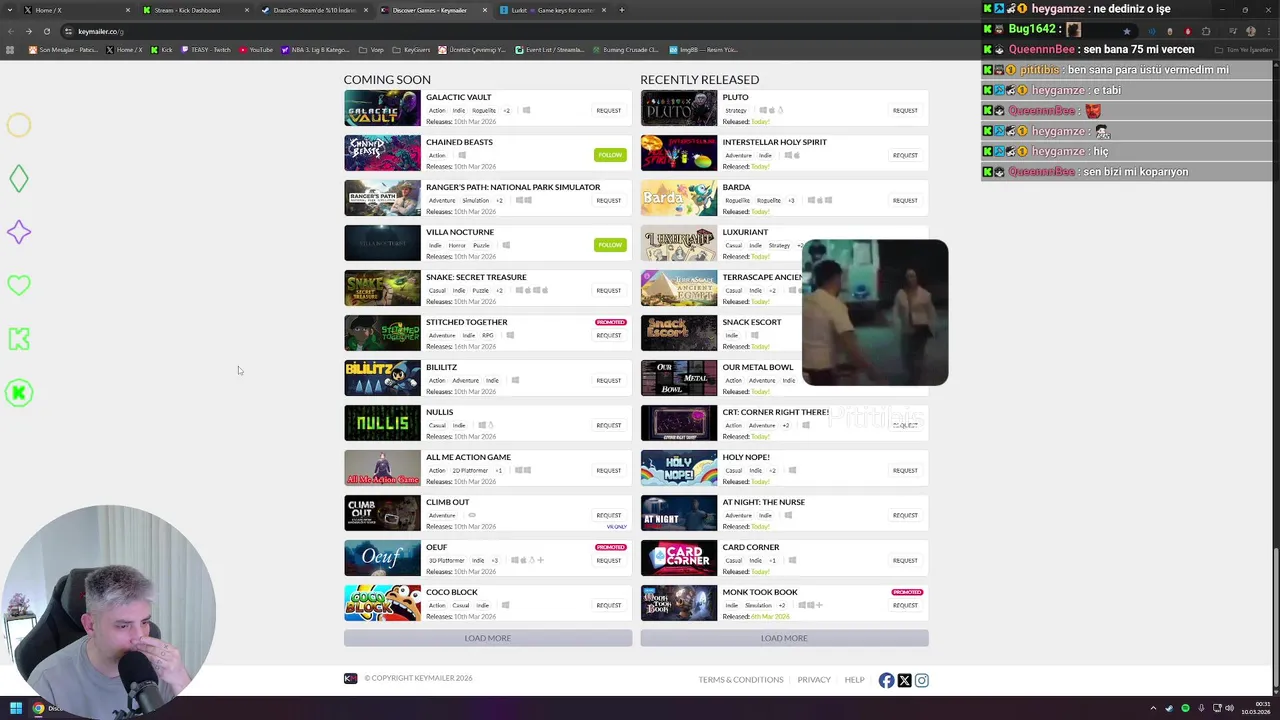Click the Spotify tray icon
1280x720 pixels.
1185,708
